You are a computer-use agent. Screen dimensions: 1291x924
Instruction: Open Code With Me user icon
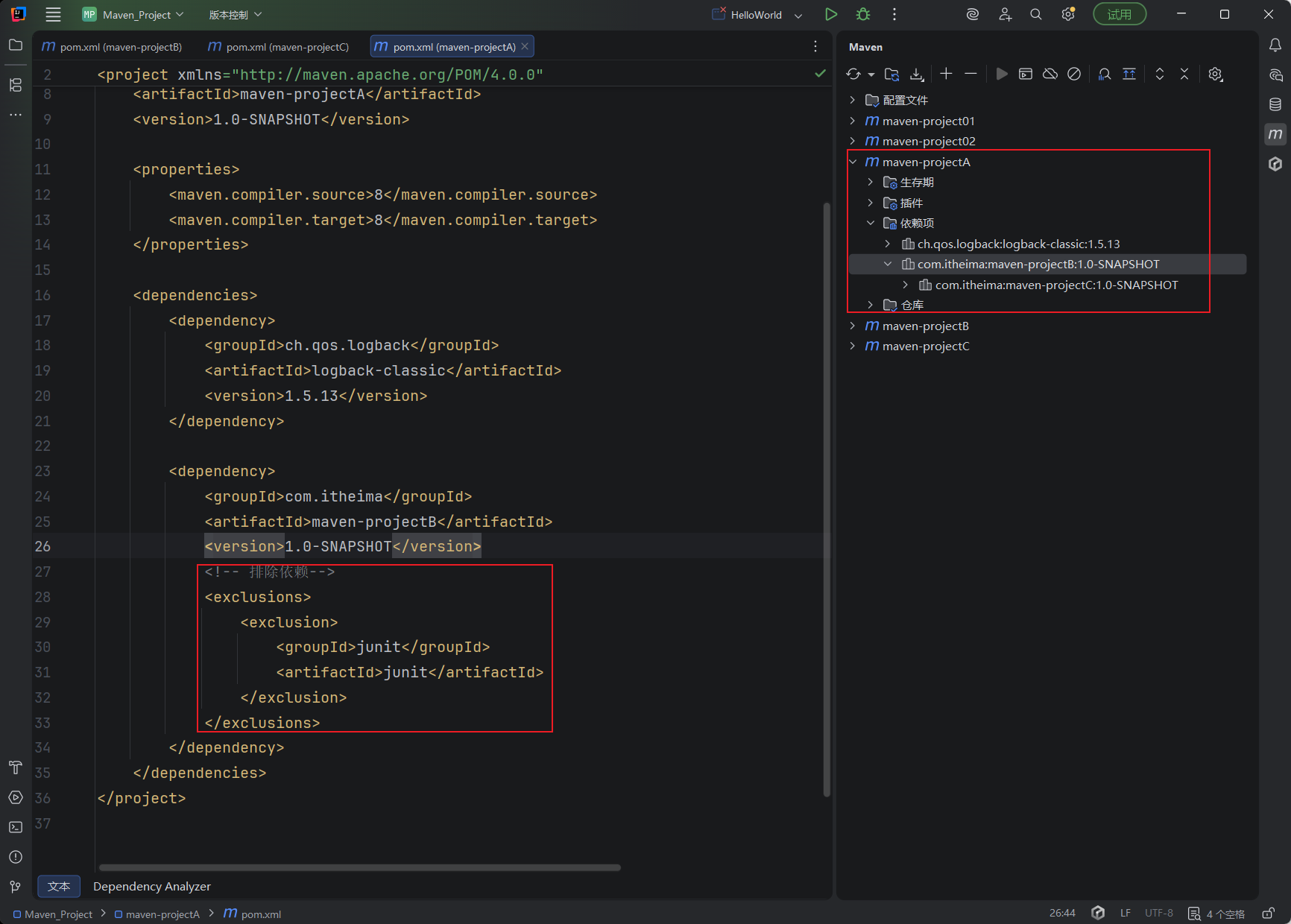pos(1005,14)
